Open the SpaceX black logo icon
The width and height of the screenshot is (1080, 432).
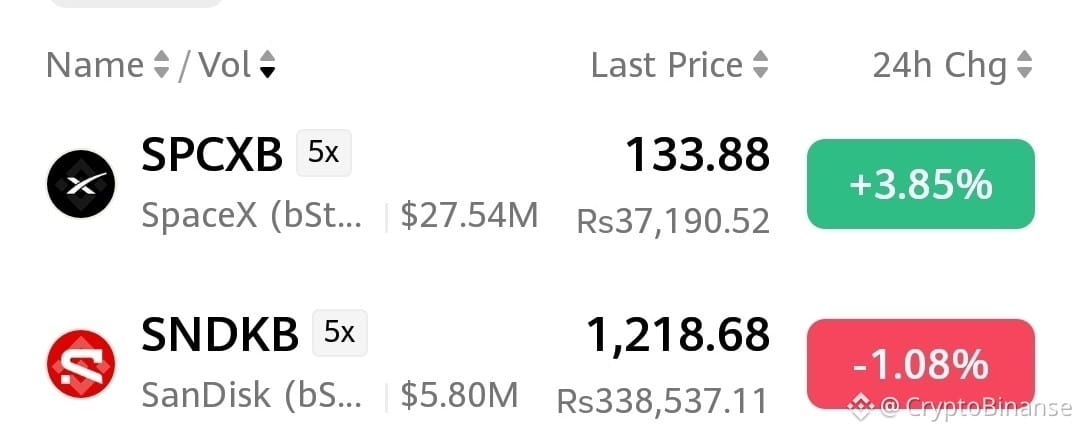pyautogui.click(x=81, y=184)
